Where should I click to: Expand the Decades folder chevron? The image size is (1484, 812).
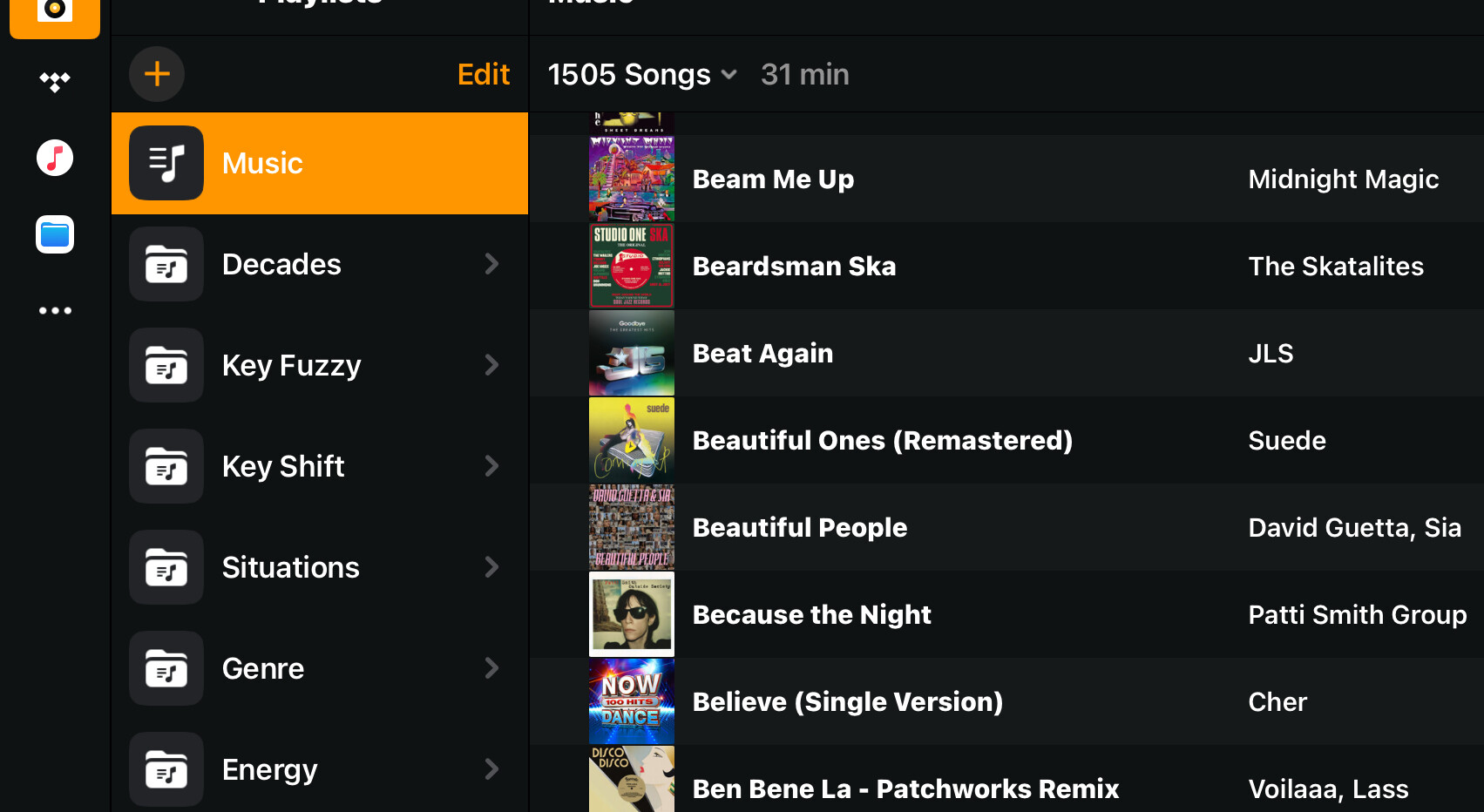(491, 264)
